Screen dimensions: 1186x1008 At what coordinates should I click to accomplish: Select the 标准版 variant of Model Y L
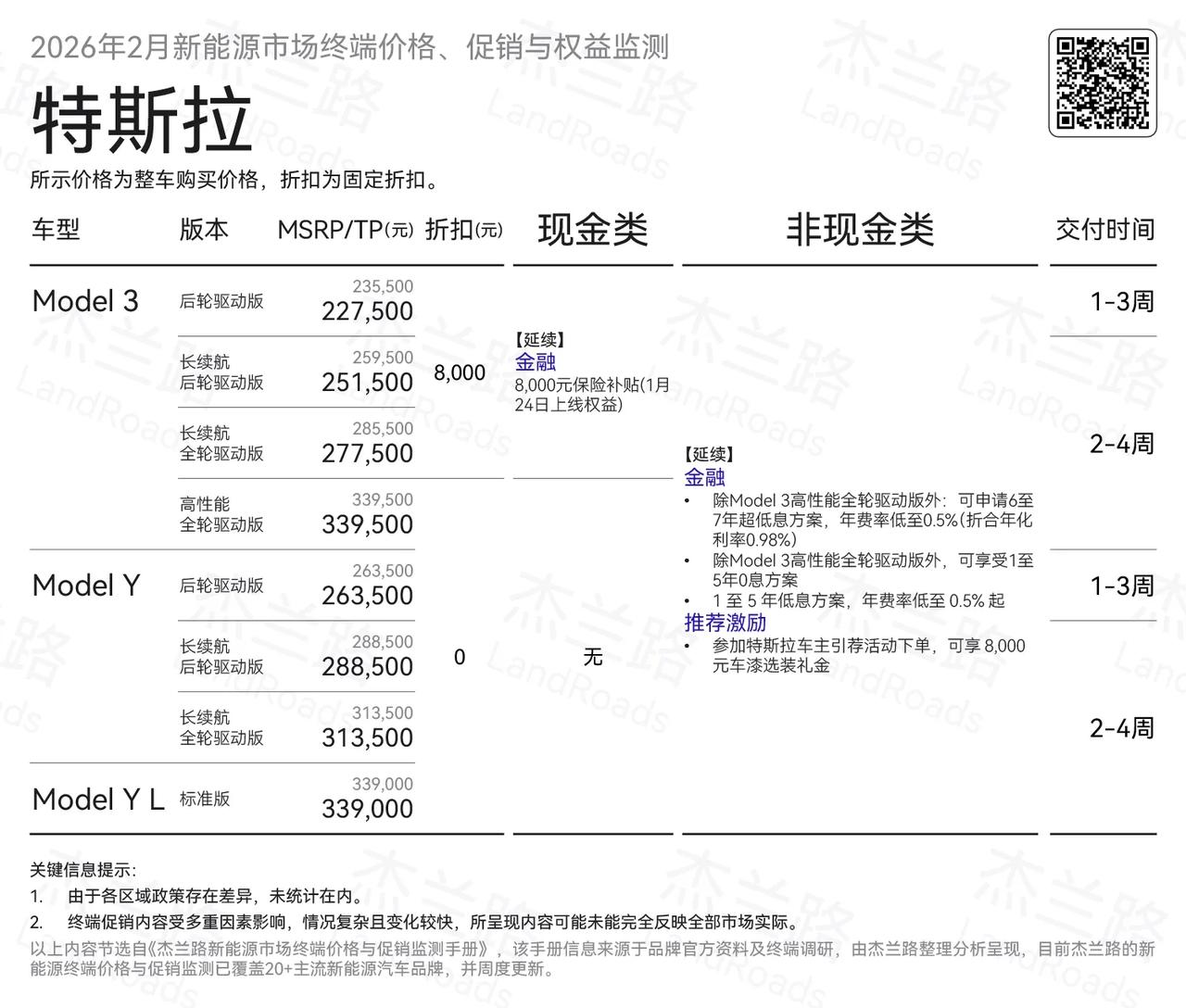click(205, 798)
